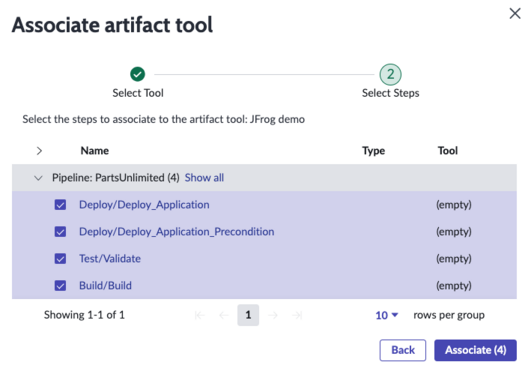Click the rows per group label

(449, 315)
